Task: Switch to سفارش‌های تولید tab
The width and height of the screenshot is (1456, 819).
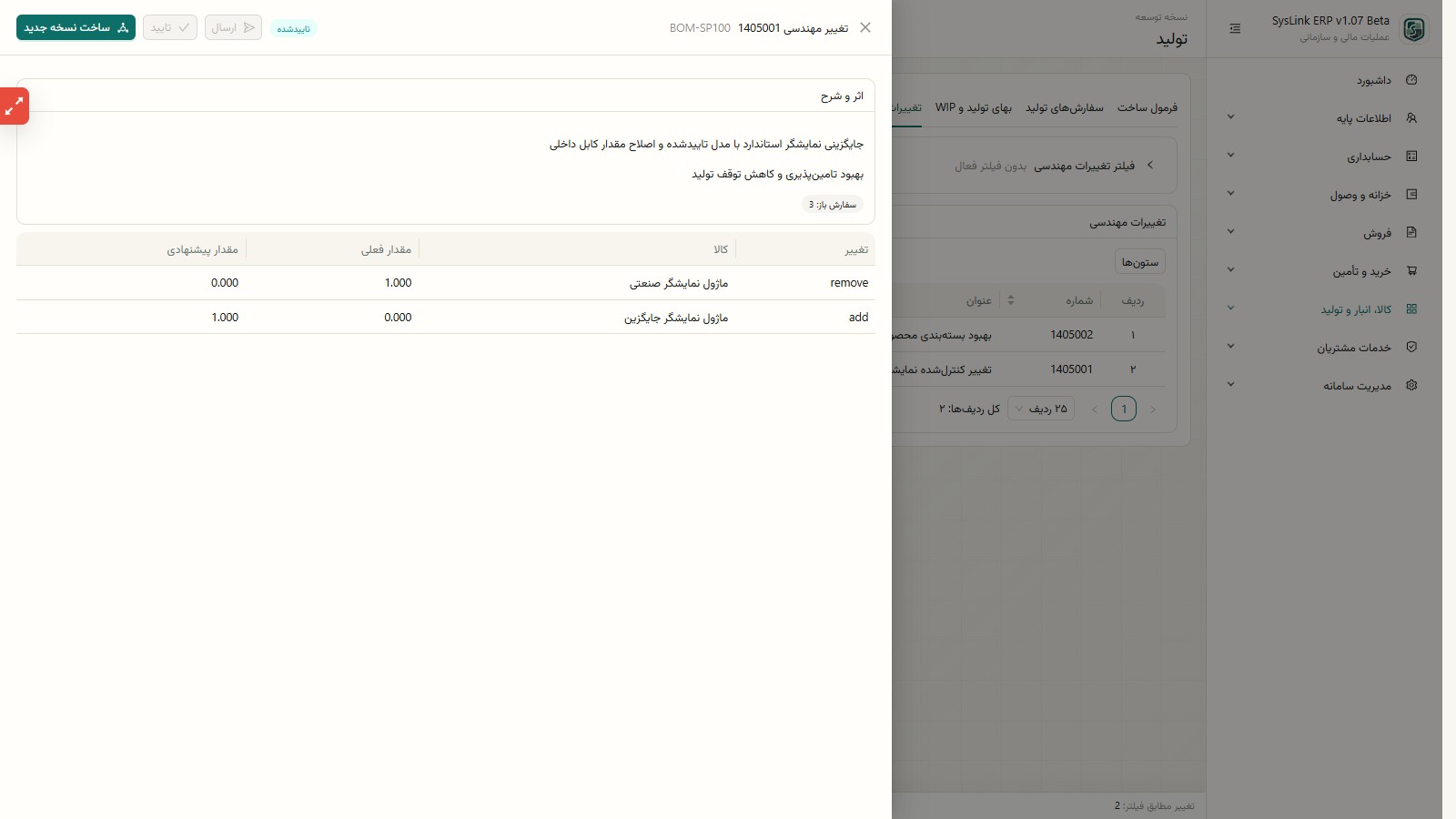Action: click(1065, 107)
